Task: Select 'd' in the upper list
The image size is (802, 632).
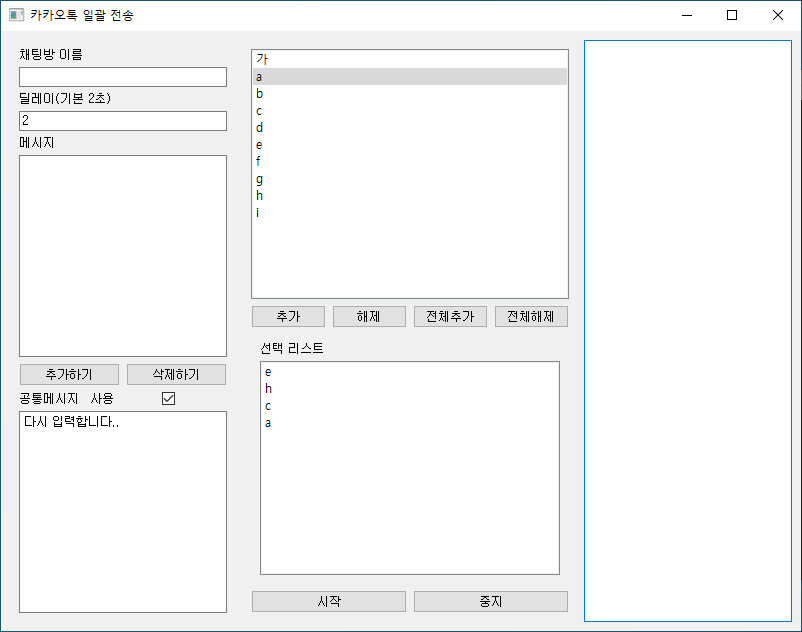Action: pyautogui.click(x=410, y=127)
